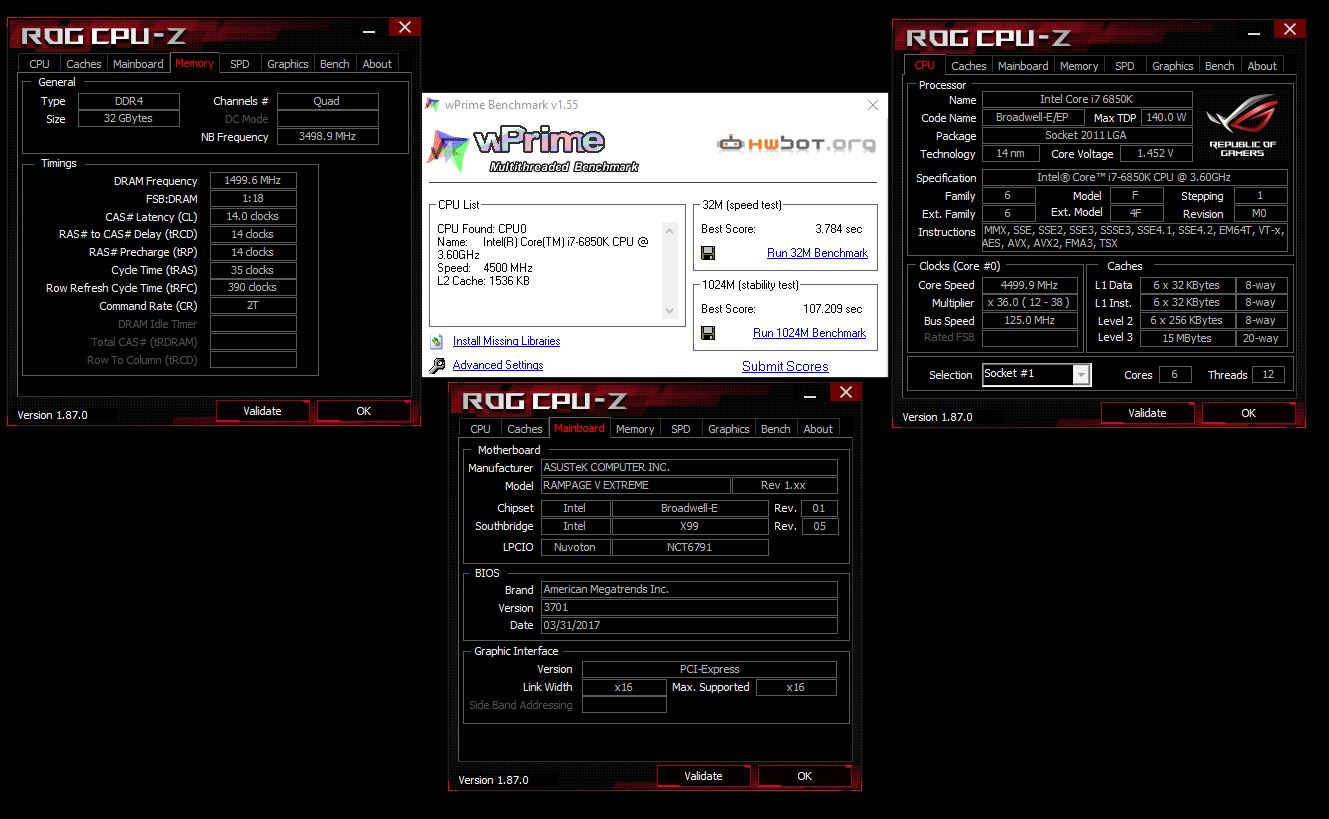This screenshot has width=1329, height=819.
Task: Click LPCIO model NCT6791 field
Action: 690,548
